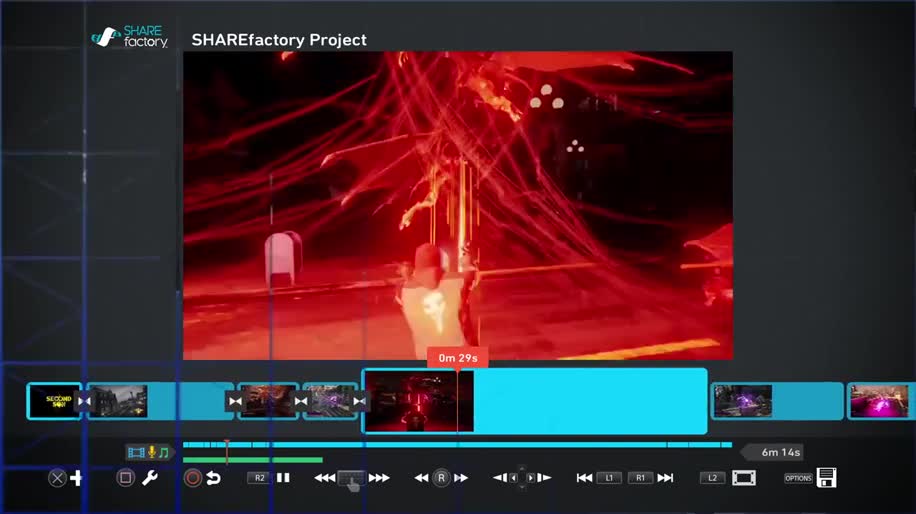Click the music note track icon
This screenshot has width=916, height=514.
[x=164, y=453]
